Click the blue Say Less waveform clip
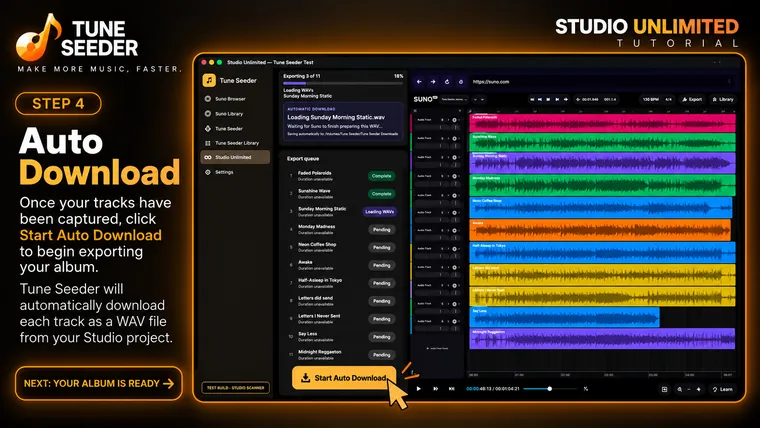 [x=564, y=317]
